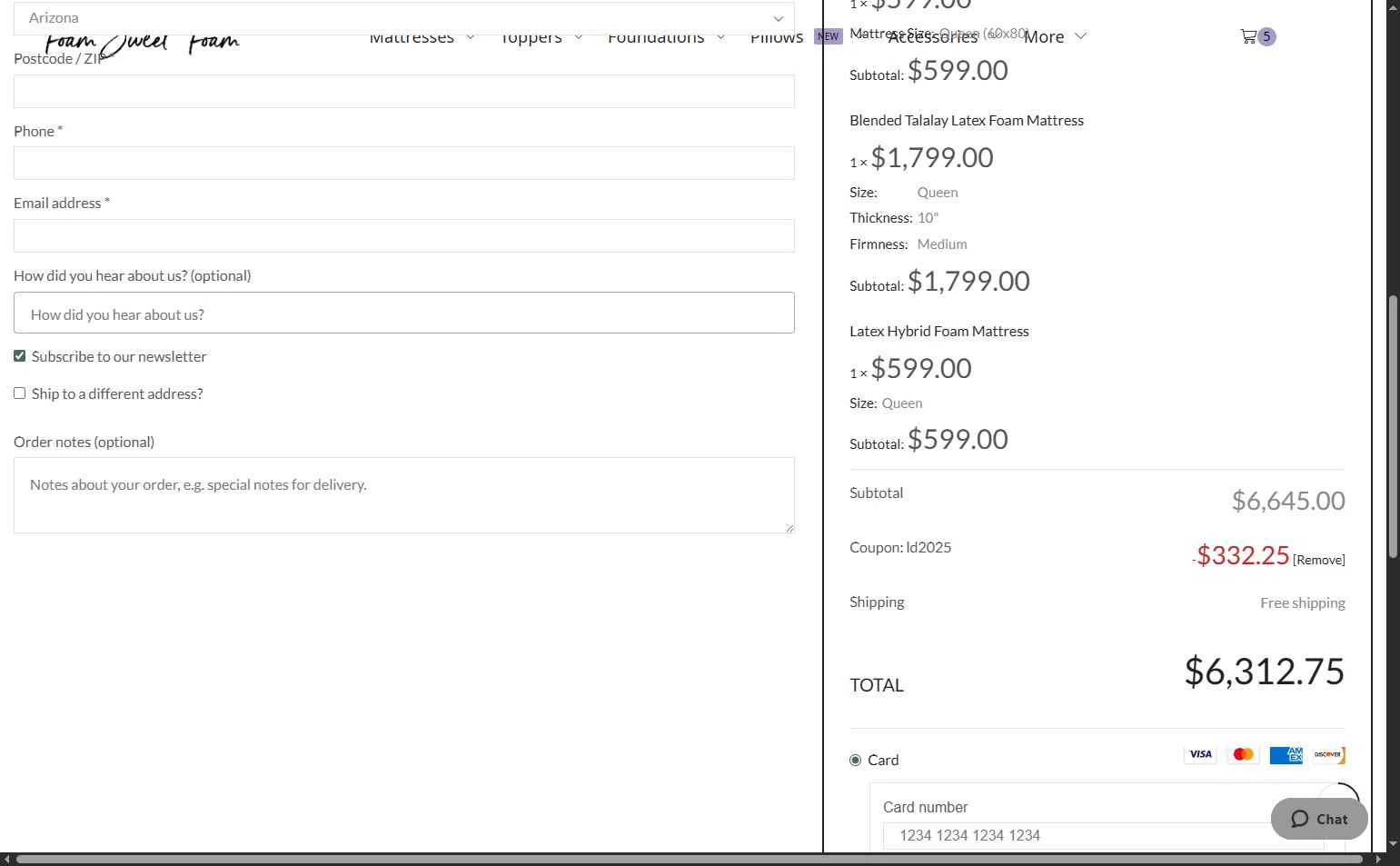This screenshot has width=1400, height=866.
Task: Click the Firmness: Medium value
Action: click(942, 244)
